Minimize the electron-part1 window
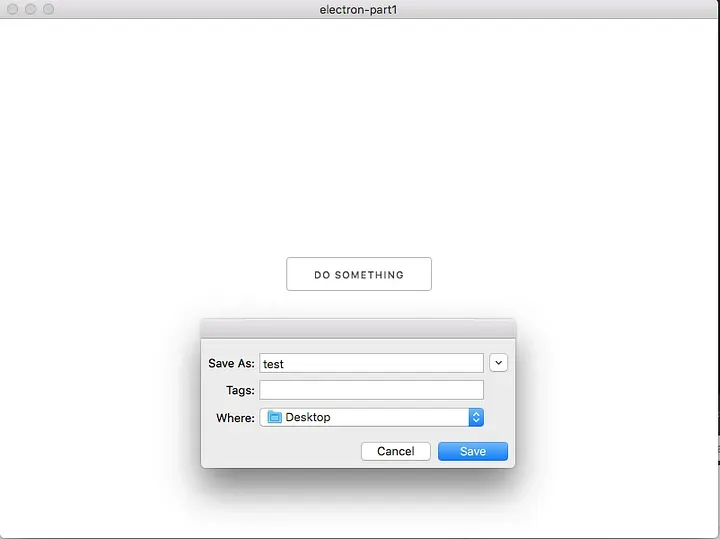The image size is (720, 539). (30, 9)
